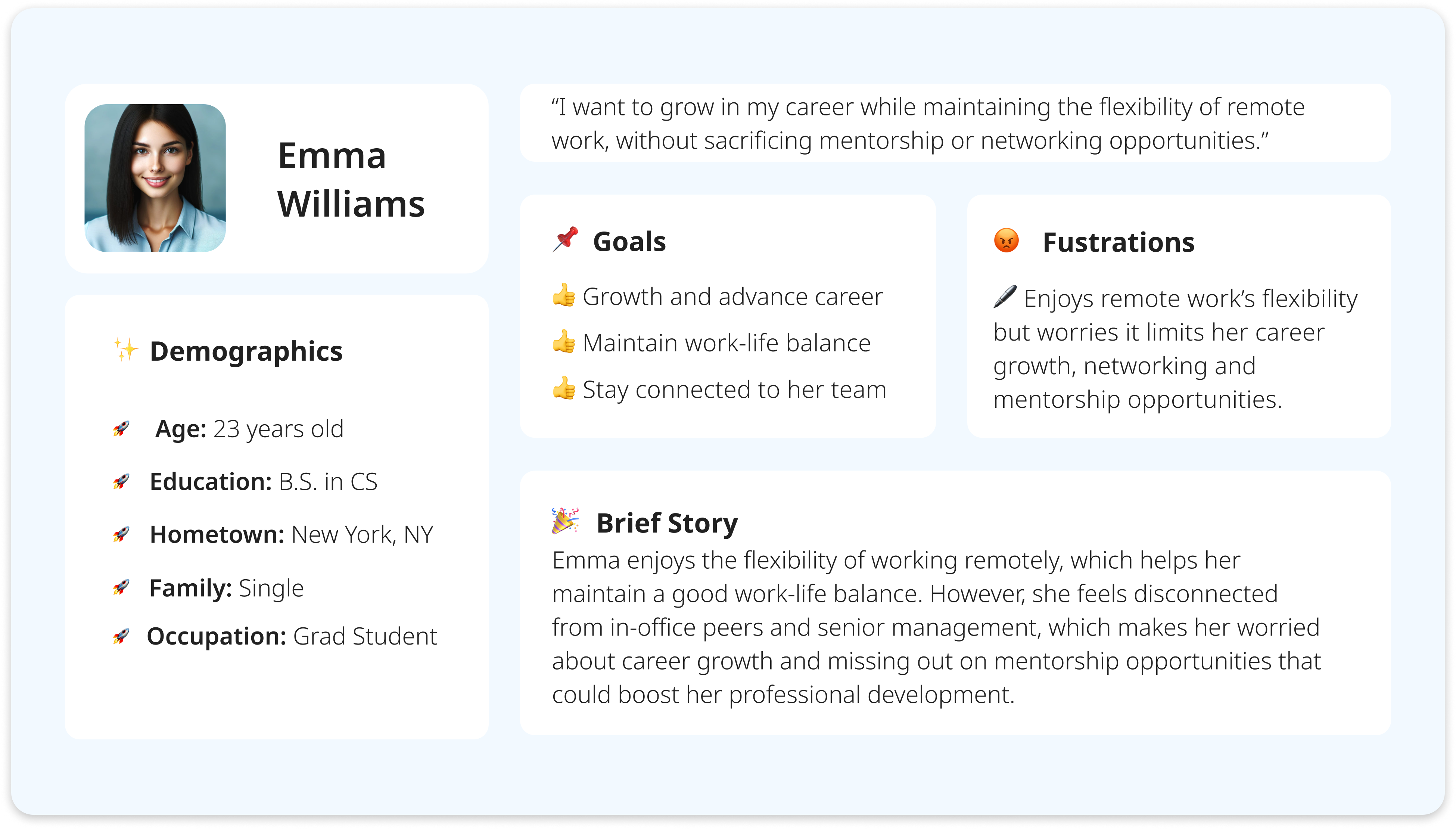Click the rocket icon beside Hometown

pyautogui.click(x=121, y=535)
